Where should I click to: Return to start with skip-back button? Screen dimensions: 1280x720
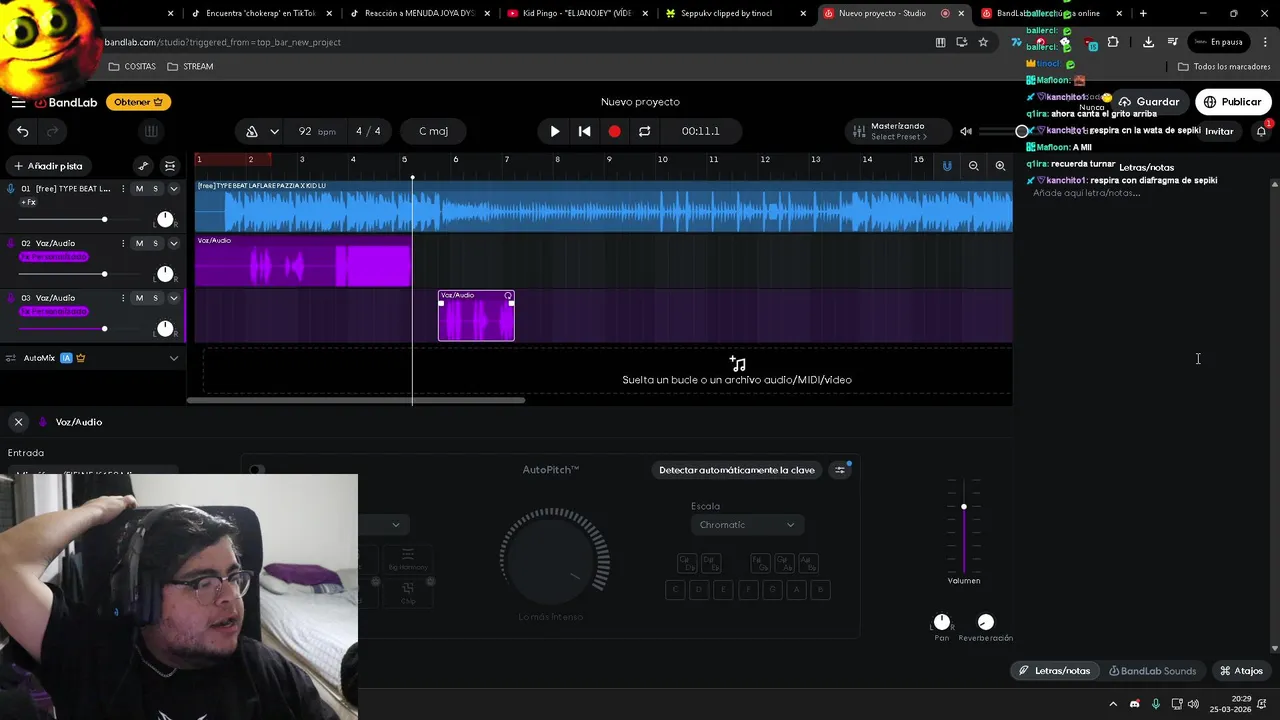[585, 131]
